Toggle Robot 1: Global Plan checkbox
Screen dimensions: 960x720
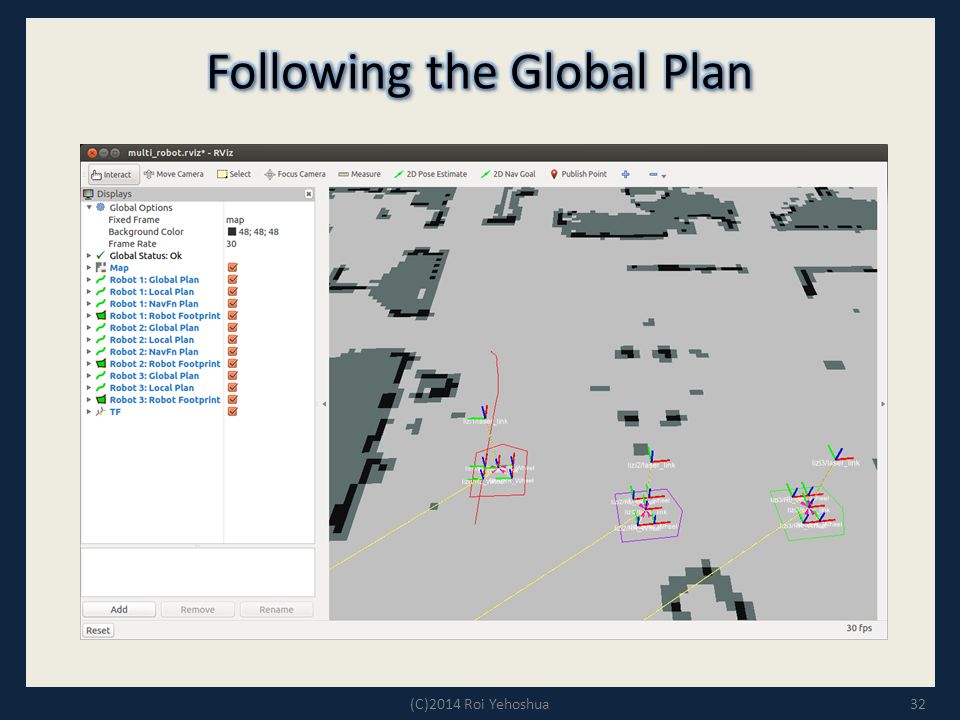233,280
